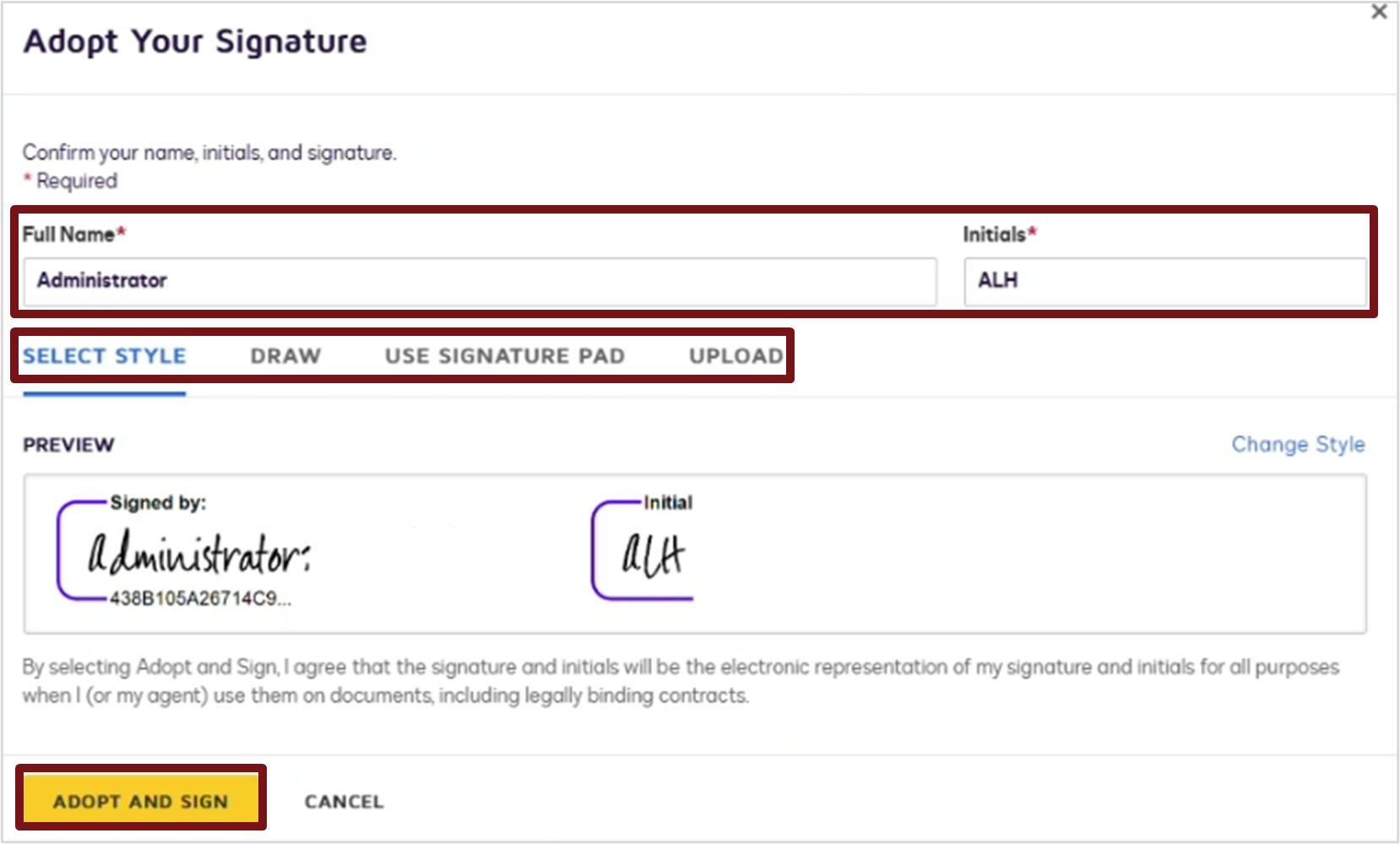Select the Use Signature Pad tab

coord(505,356)
